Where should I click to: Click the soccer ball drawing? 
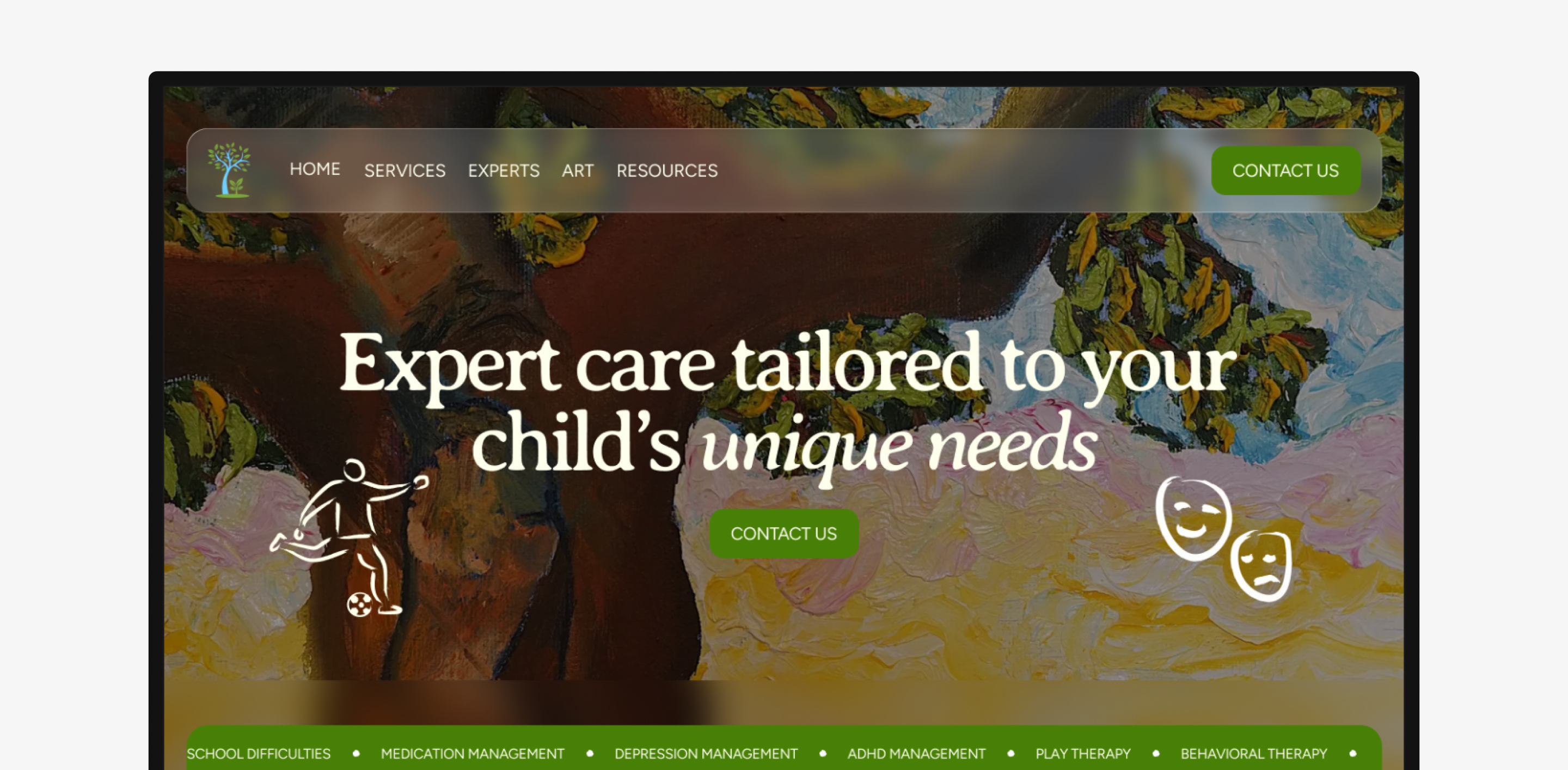coord(359,604)
